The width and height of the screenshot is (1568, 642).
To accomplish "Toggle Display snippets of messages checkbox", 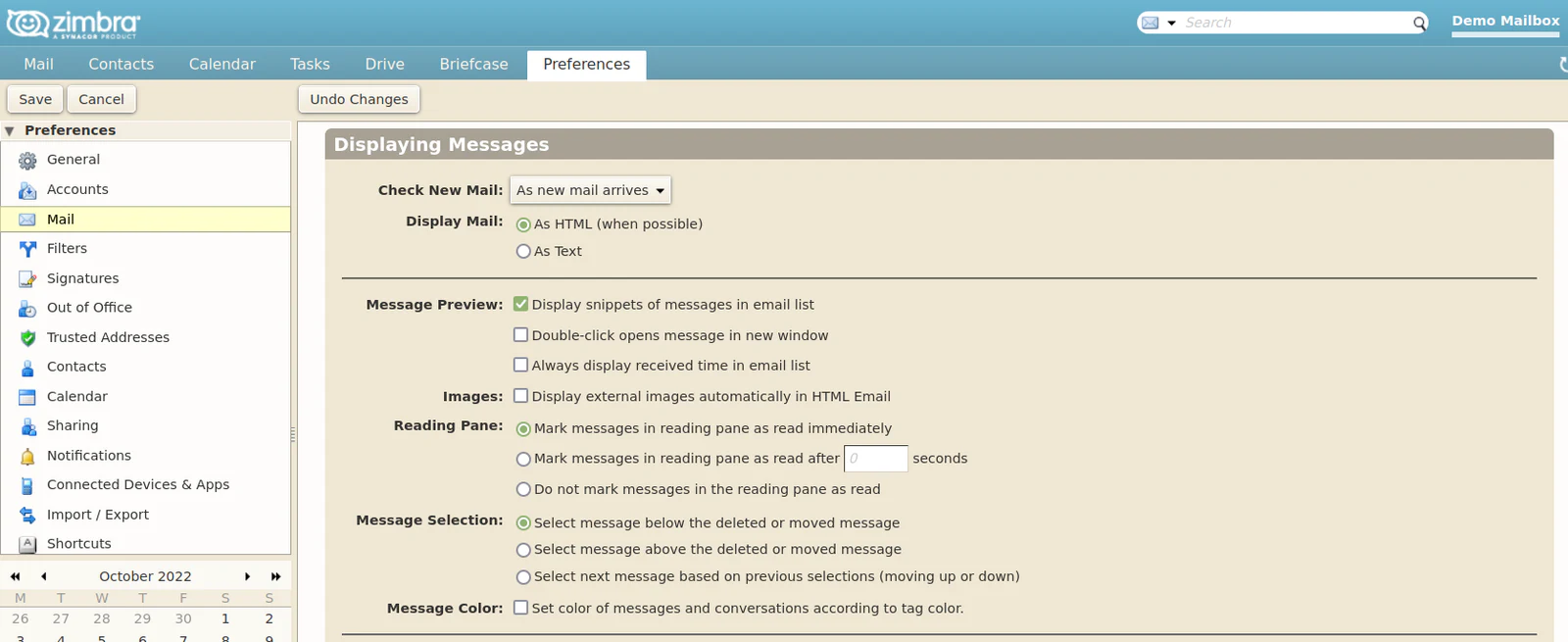I will 520,304.
